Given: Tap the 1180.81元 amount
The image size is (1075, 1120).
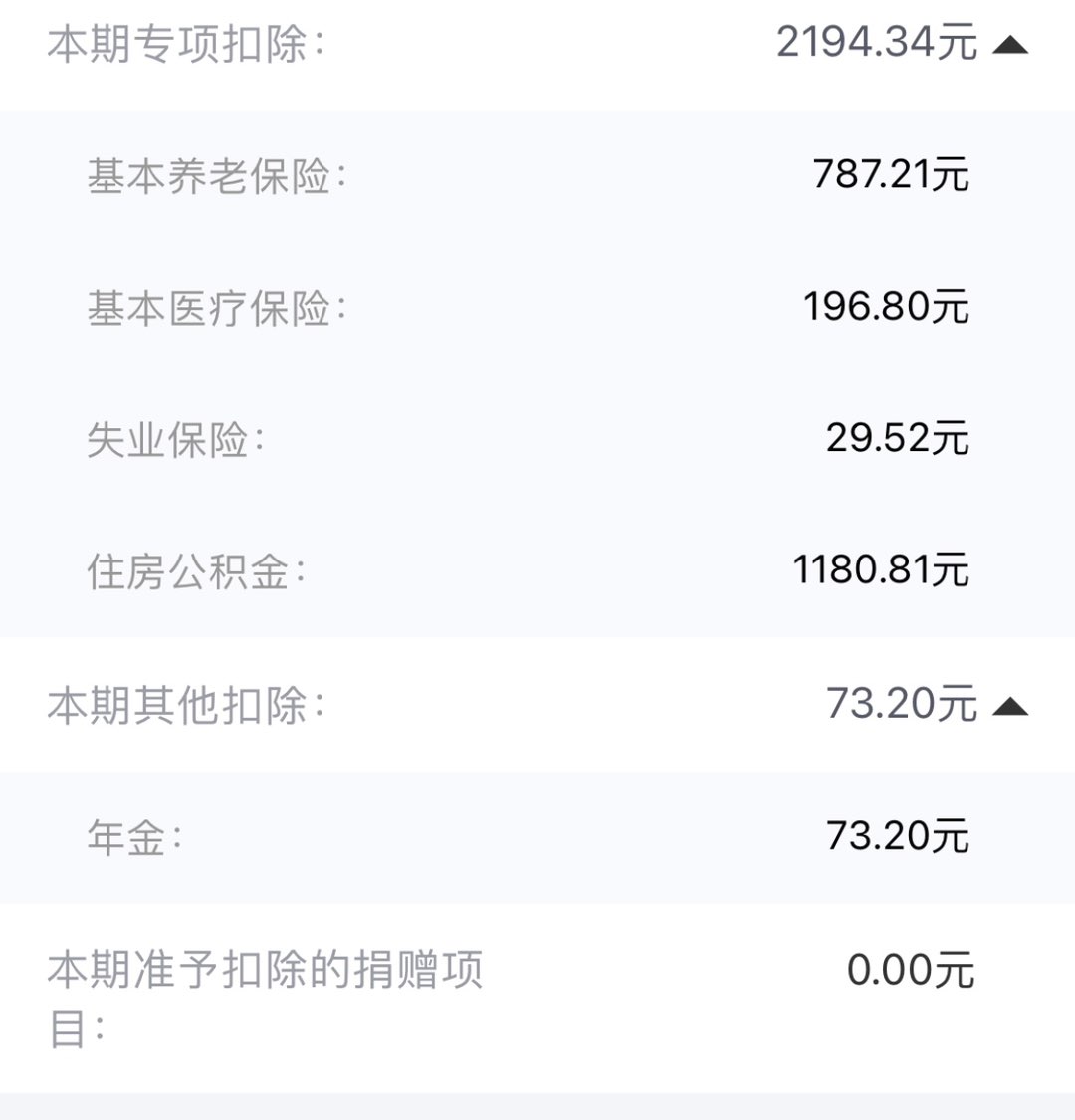Looking at the screenshot, I should coord(881,570).
